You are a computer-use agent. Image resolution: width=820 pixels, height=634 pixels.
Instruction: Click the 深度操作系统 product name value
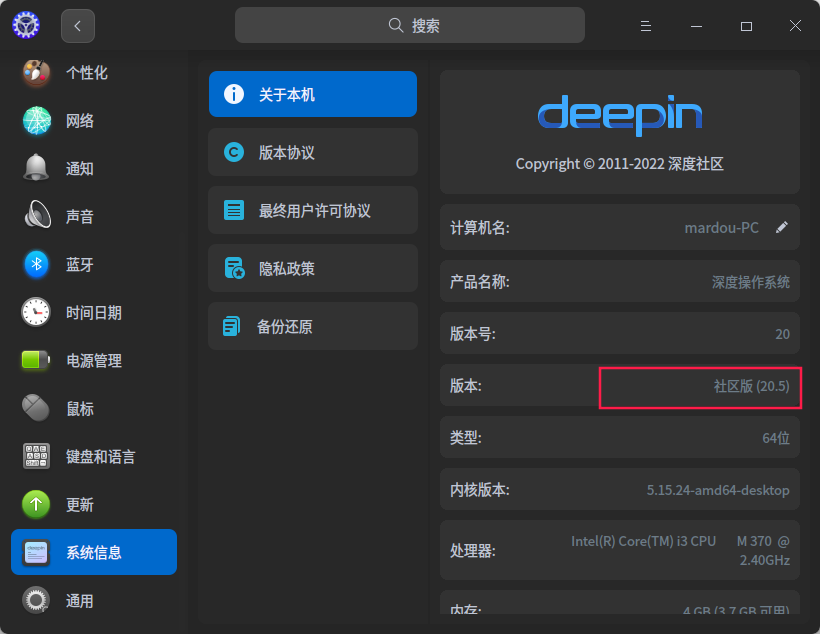pyautogui.click(x=750, y=282)
